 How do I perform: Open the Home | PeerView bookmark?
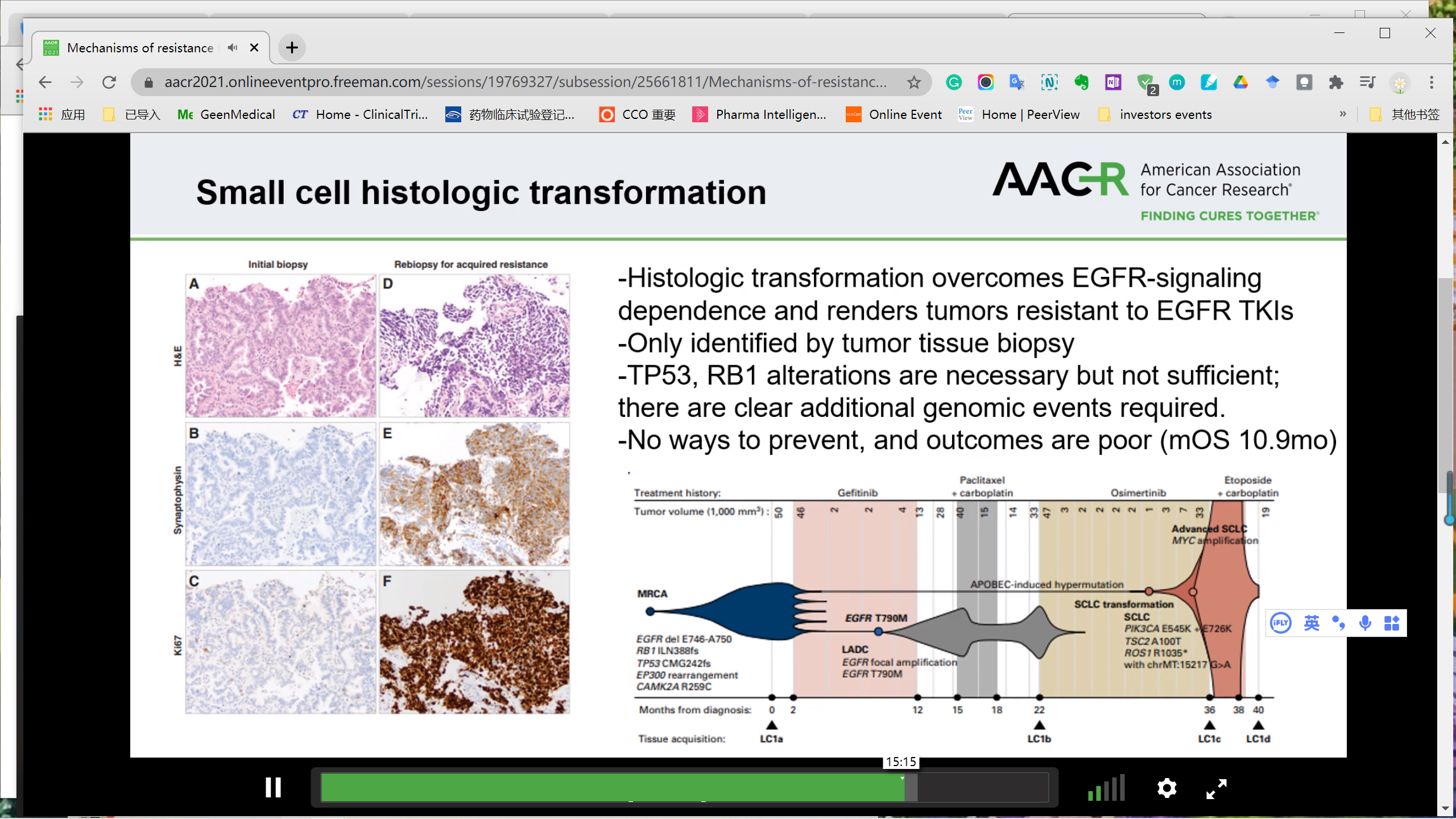click(x=1019, y=114)
